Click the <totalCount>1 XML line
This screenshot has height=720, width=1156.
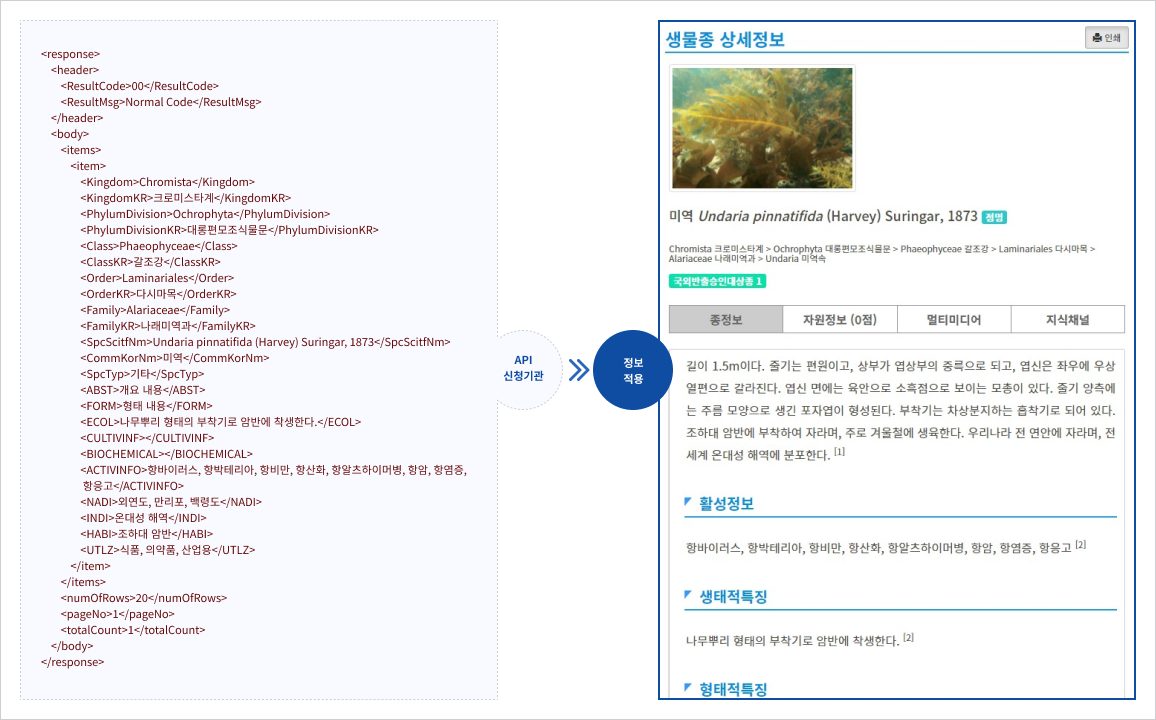point(133,631)
